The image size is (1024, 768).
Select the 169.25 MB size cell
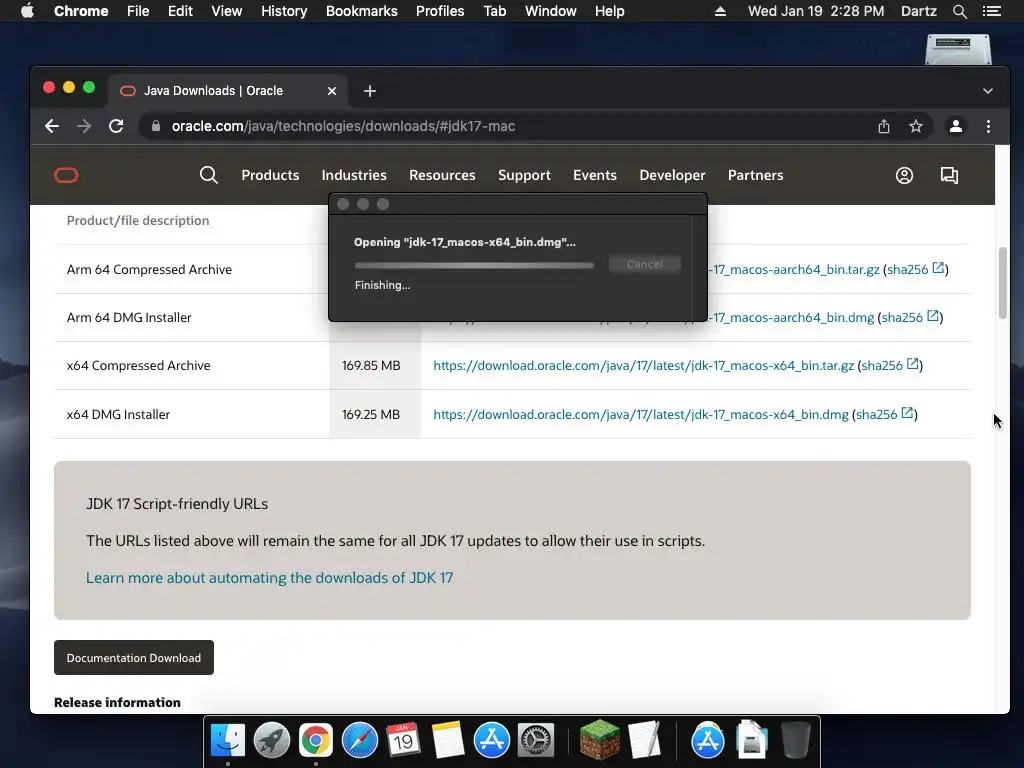pos(375,414)
